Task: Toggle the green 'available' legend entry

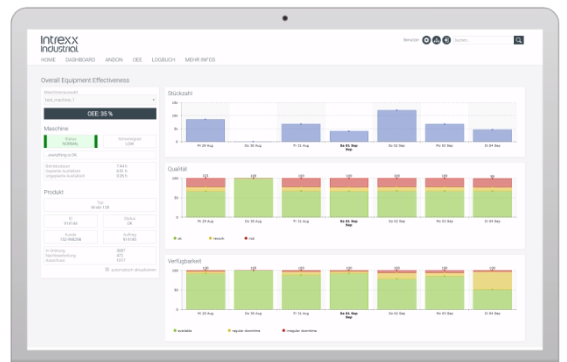Action: [183, 331]
